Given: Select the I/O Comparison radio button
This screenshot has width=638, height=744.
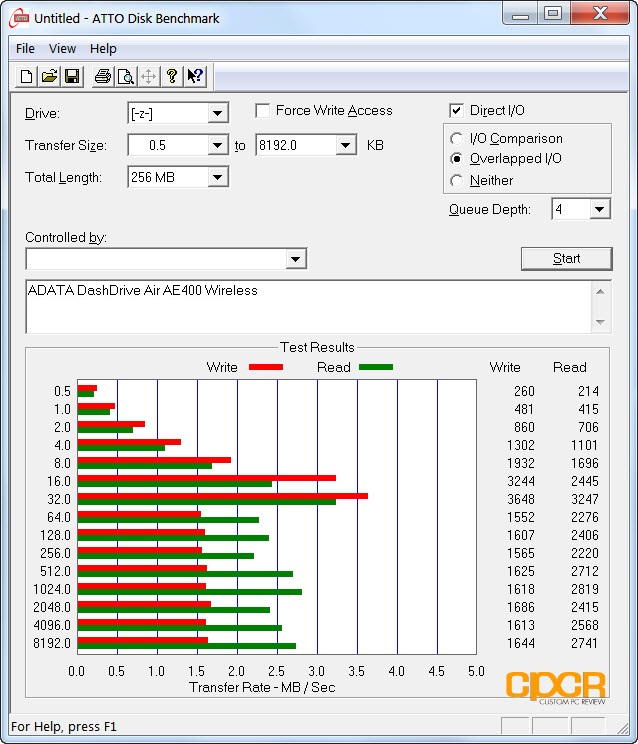Looking at the screenshot, I should [456, 139].
